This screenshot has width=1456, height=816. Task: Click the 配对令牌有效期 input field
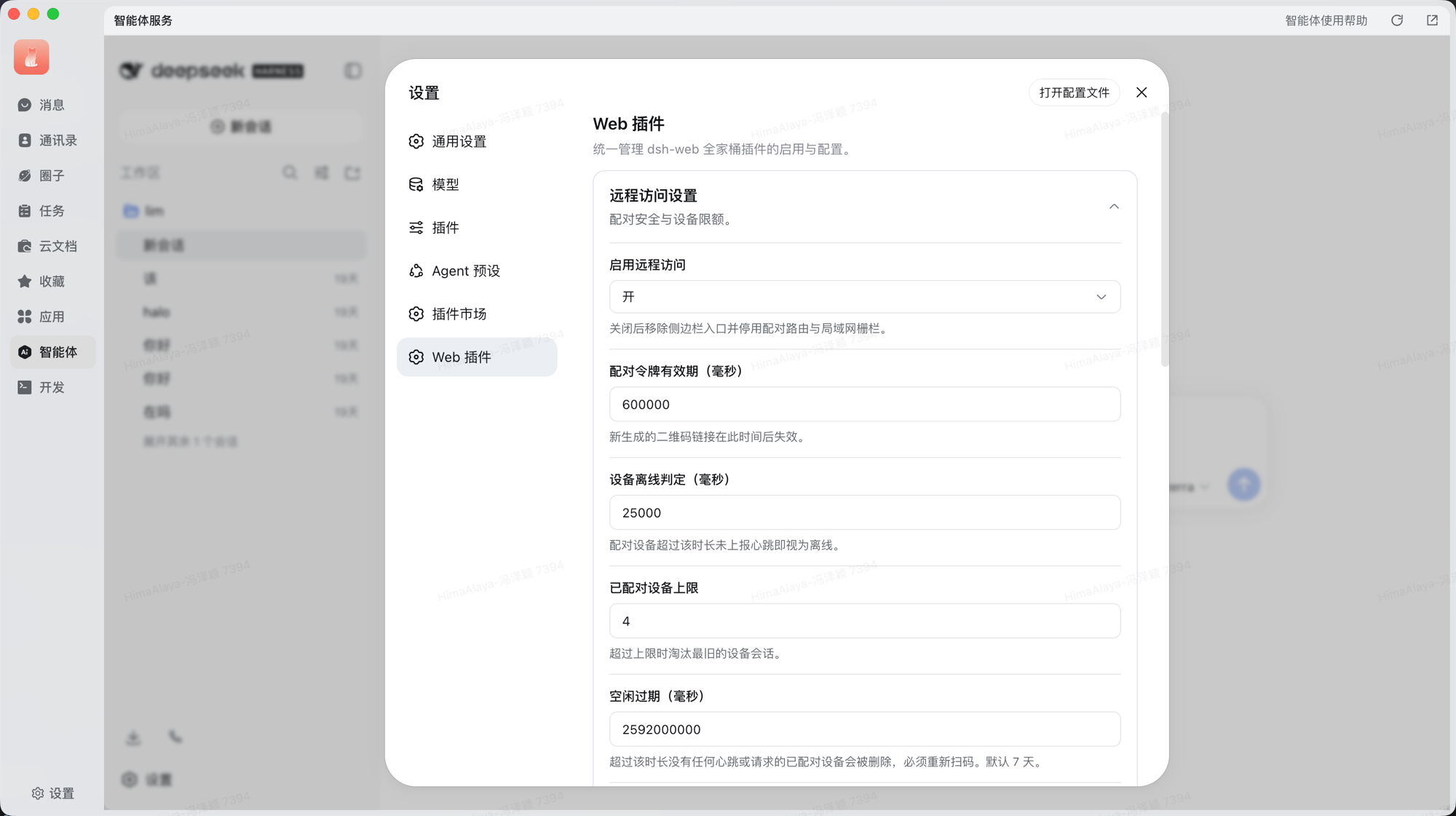point(864,404)
